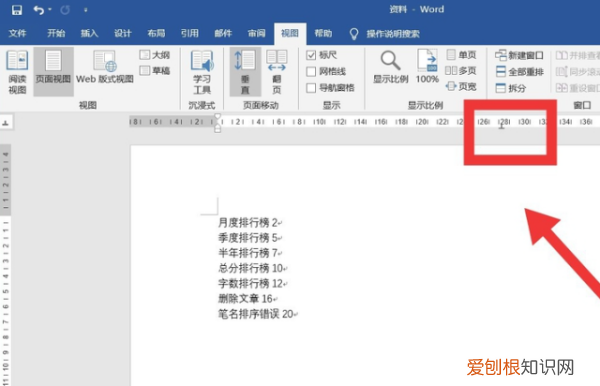Choose 多页 multiple pages view

coord(461,71)
